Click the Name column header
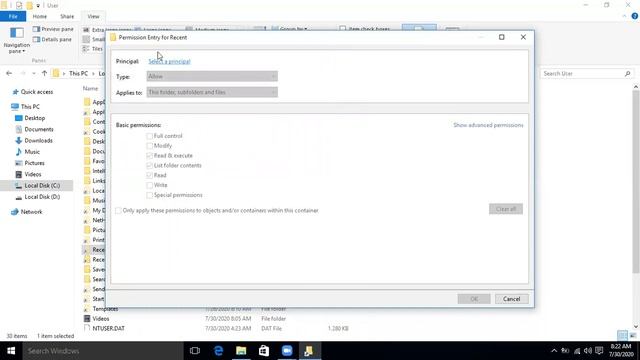640x360 pixels. 91,88
